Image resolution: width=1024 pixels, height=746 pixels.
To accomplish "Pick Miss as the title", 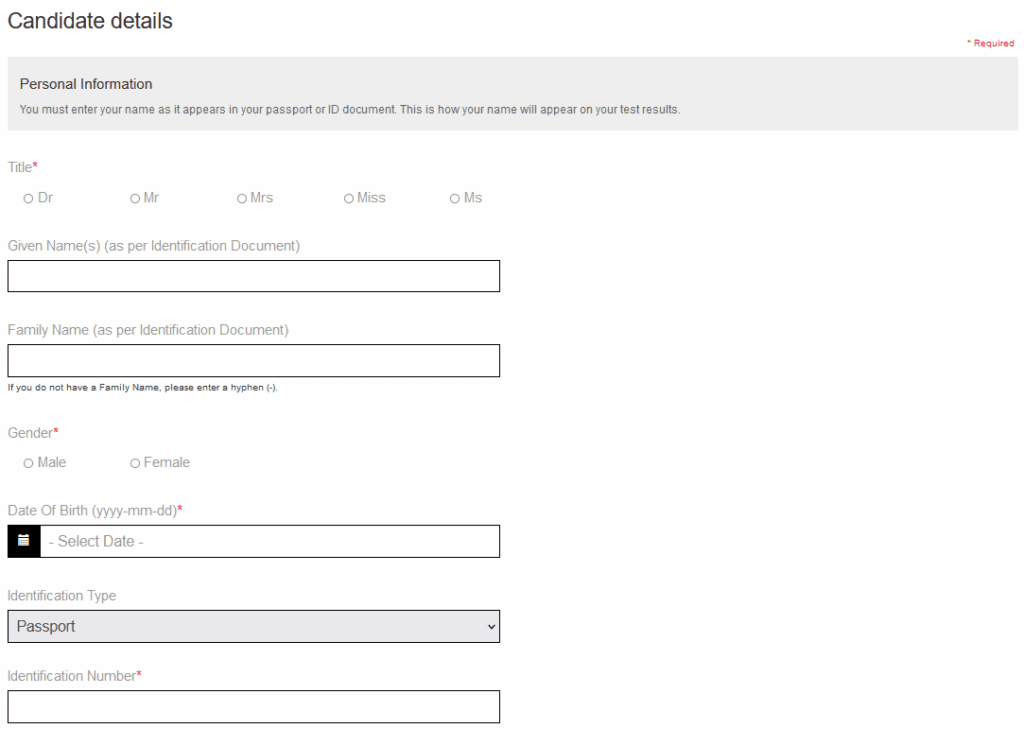I will pyautogui.click(x=349, y=199).
